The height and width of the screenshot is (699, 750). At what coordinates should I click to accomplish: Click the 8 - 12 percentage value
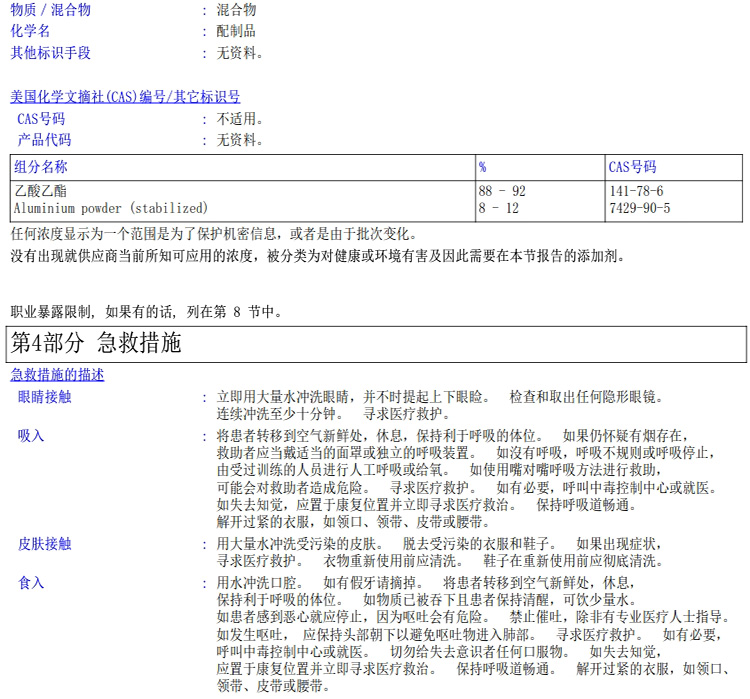tap(498, 208)
